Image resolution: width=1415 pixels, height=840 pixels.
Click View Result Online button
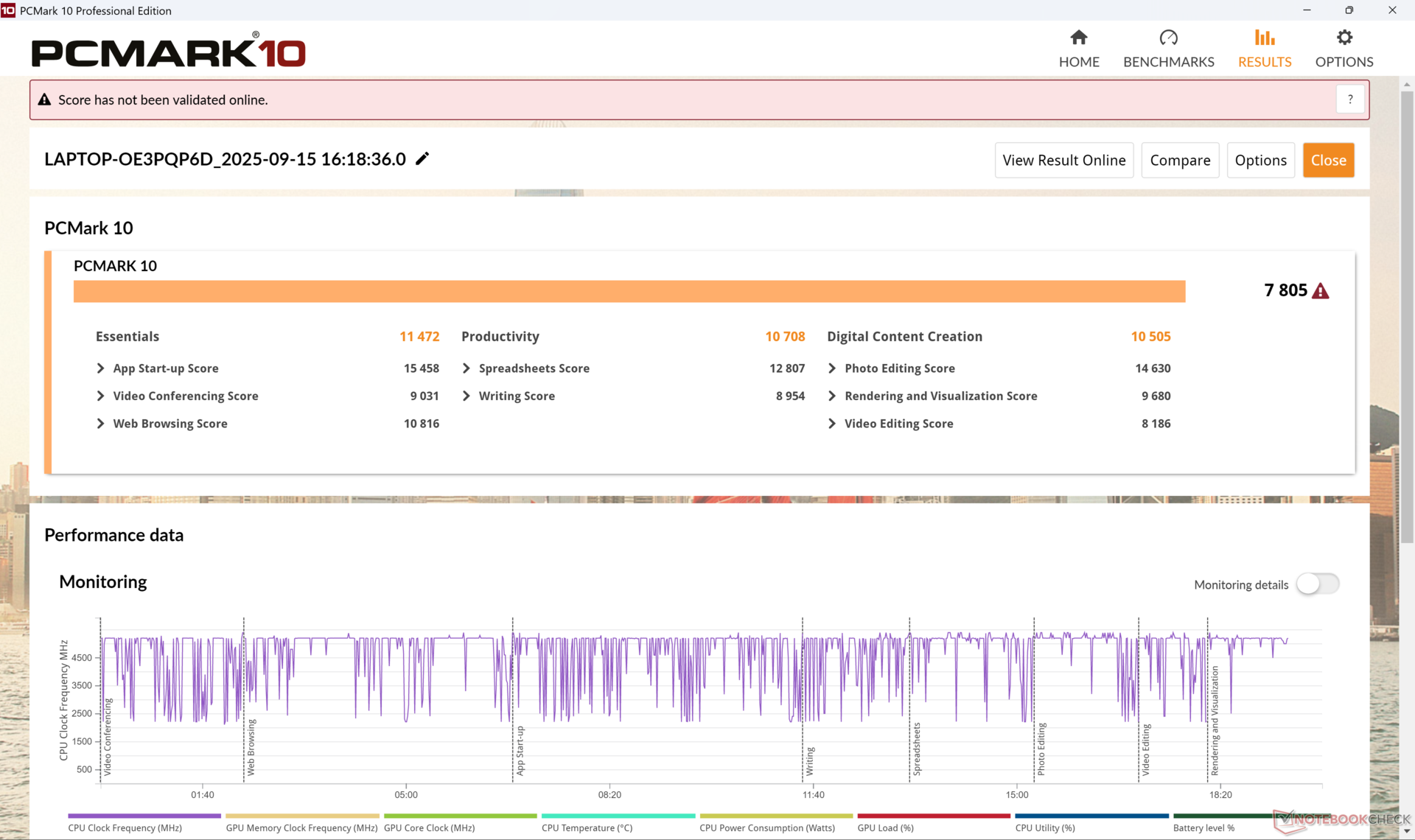[x=1063, y=160]
